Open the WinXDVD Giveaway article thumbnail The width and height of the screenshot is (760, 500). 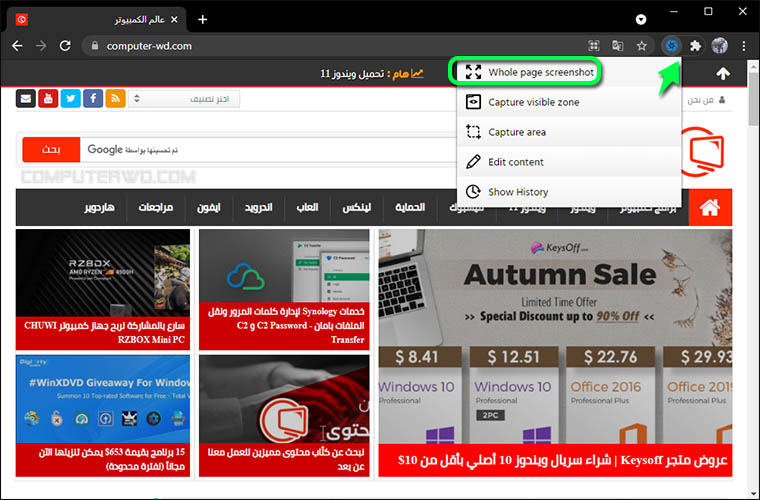tap(103, 399)
